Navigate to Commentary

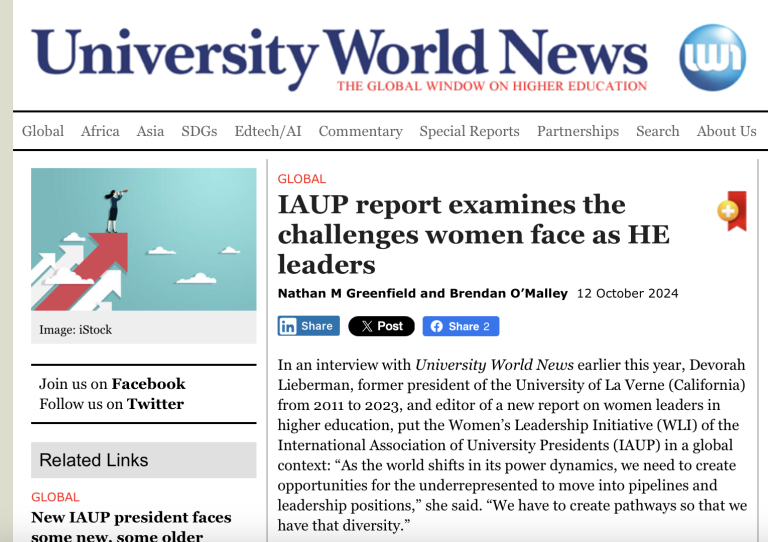point(360,131)
